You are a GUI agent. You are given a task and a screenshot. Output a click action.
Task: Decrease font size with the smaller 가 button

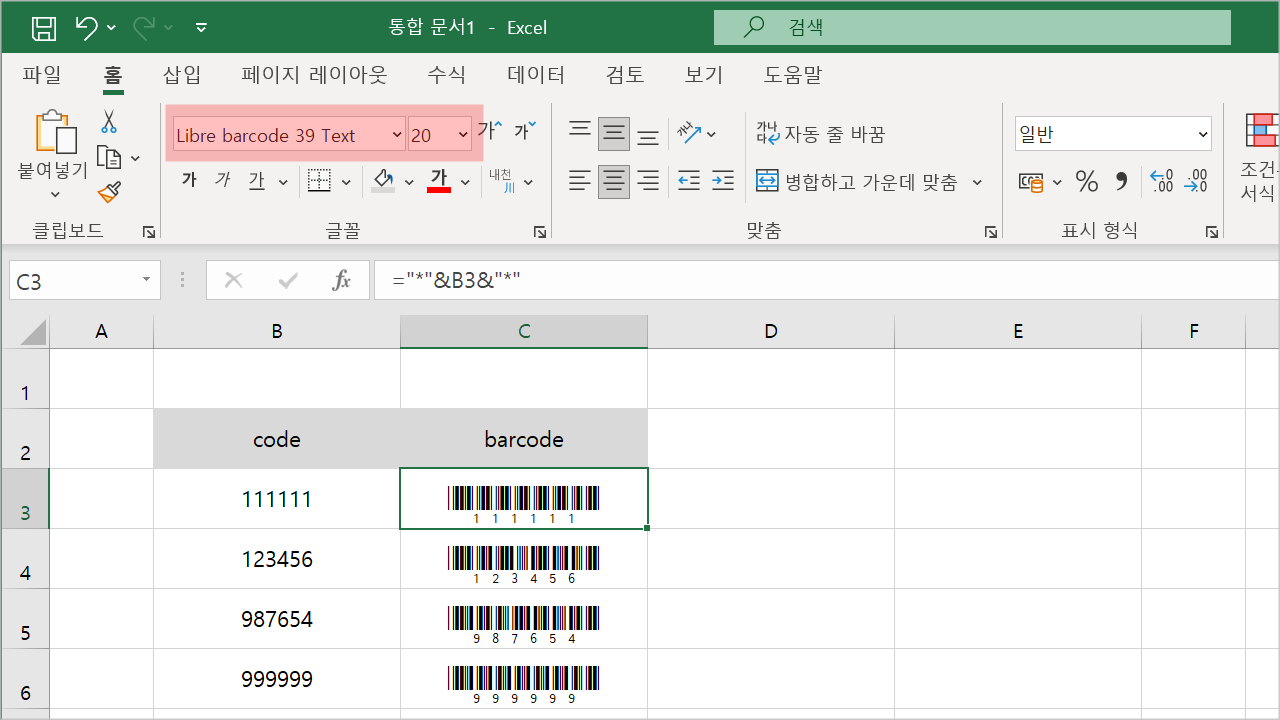pos(525,130)
